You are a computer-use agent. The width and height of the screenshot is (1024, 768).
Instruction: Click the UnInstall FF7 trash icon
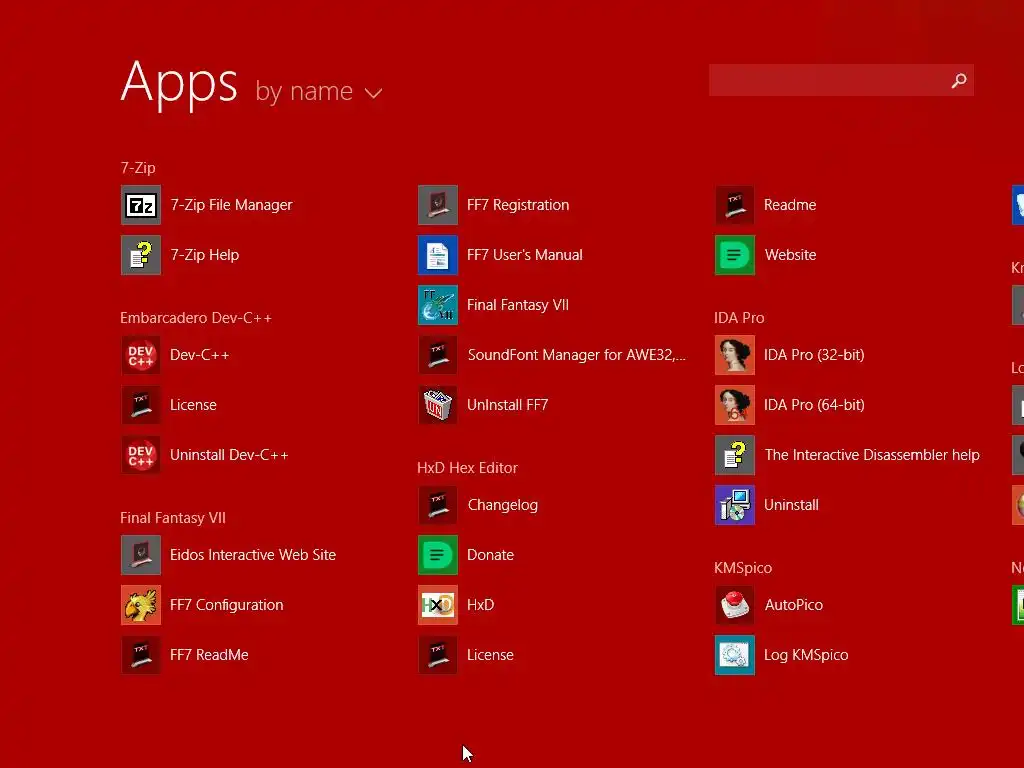coord(438,405)
